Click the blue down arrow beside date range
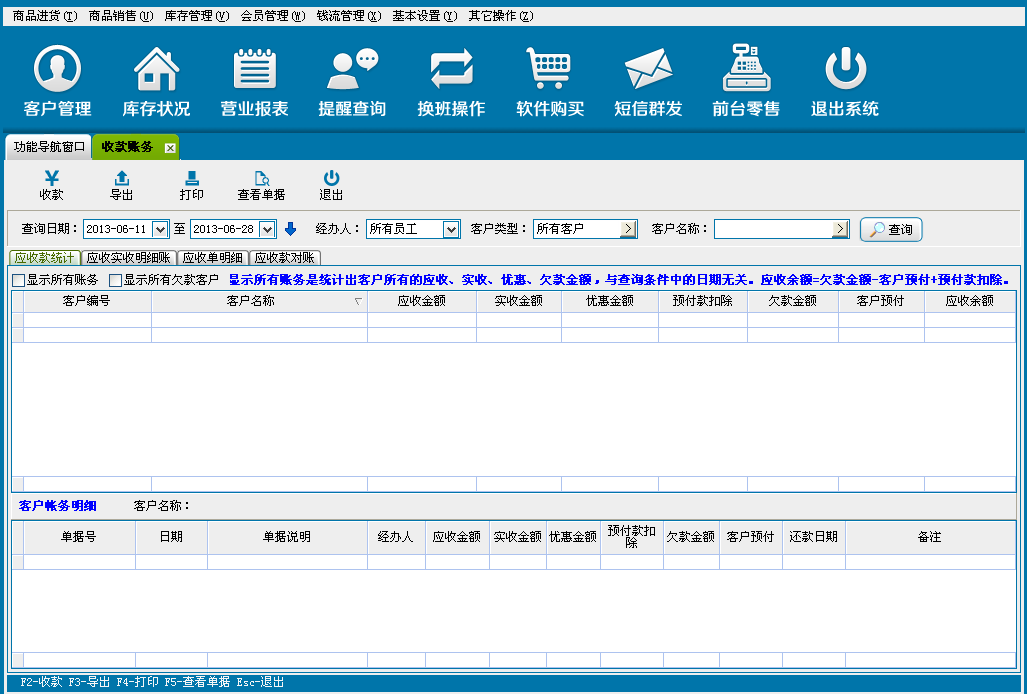1027x694 pixels. pyautogui.click(x=290, y=228)
